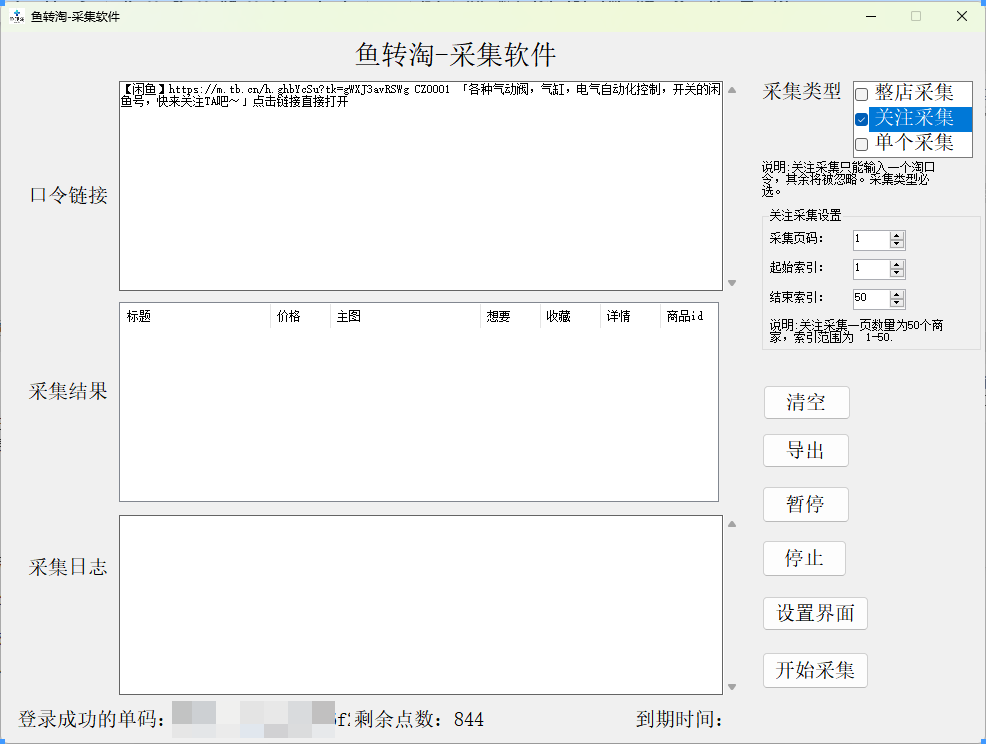The height and width of the screenshot is (744, 986).
Task: Sort by 价格 column header
Action: [301, 316]
